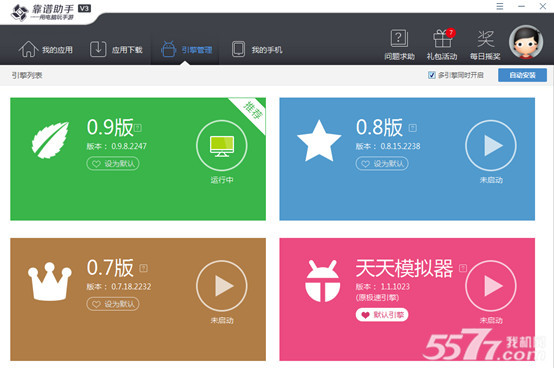
Task: Click version text 0.8.15.2238
Action: pos(400,146)
